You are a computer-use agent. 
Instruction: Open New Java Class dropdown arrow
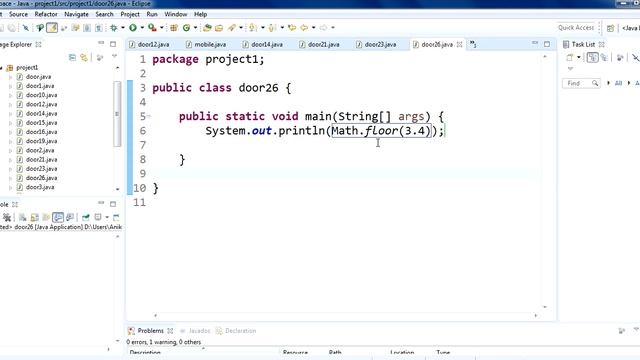pyautogui.click(x=195, y=28)
